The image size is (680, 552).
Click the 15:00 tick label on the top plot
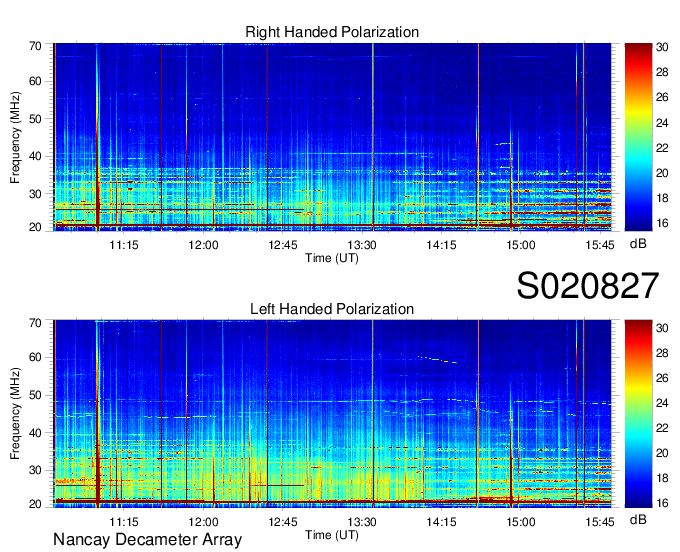[x=521, y=245]
